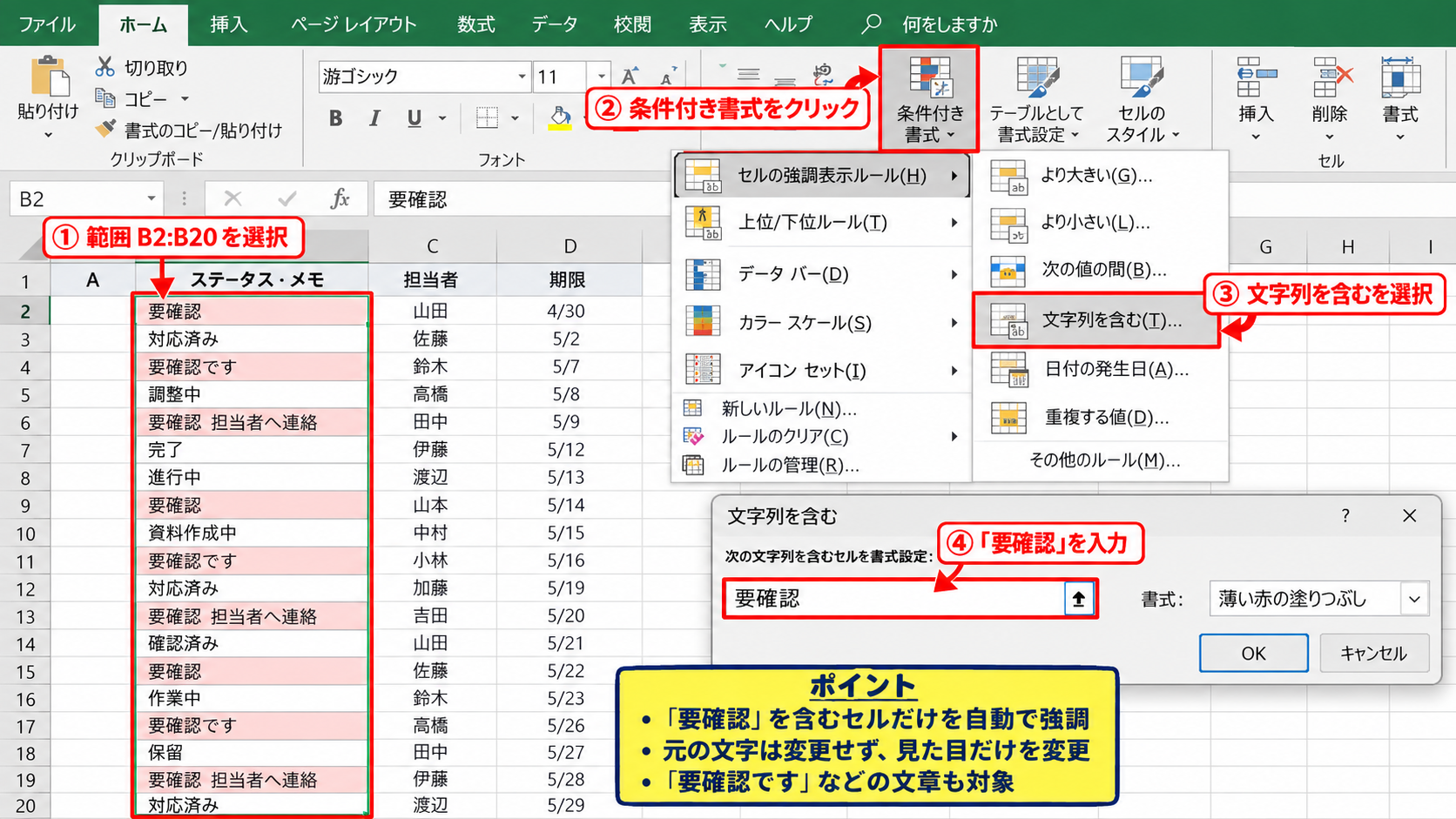The image size is (1456, 819).
Task: Click the 挿入 cells icon
Action: (x=1255, y=77)
